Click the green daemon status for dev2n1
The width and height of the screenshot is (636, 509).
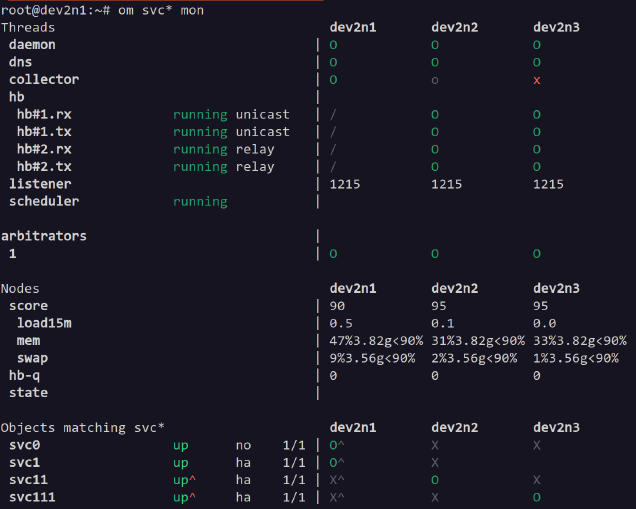(333, 45)
